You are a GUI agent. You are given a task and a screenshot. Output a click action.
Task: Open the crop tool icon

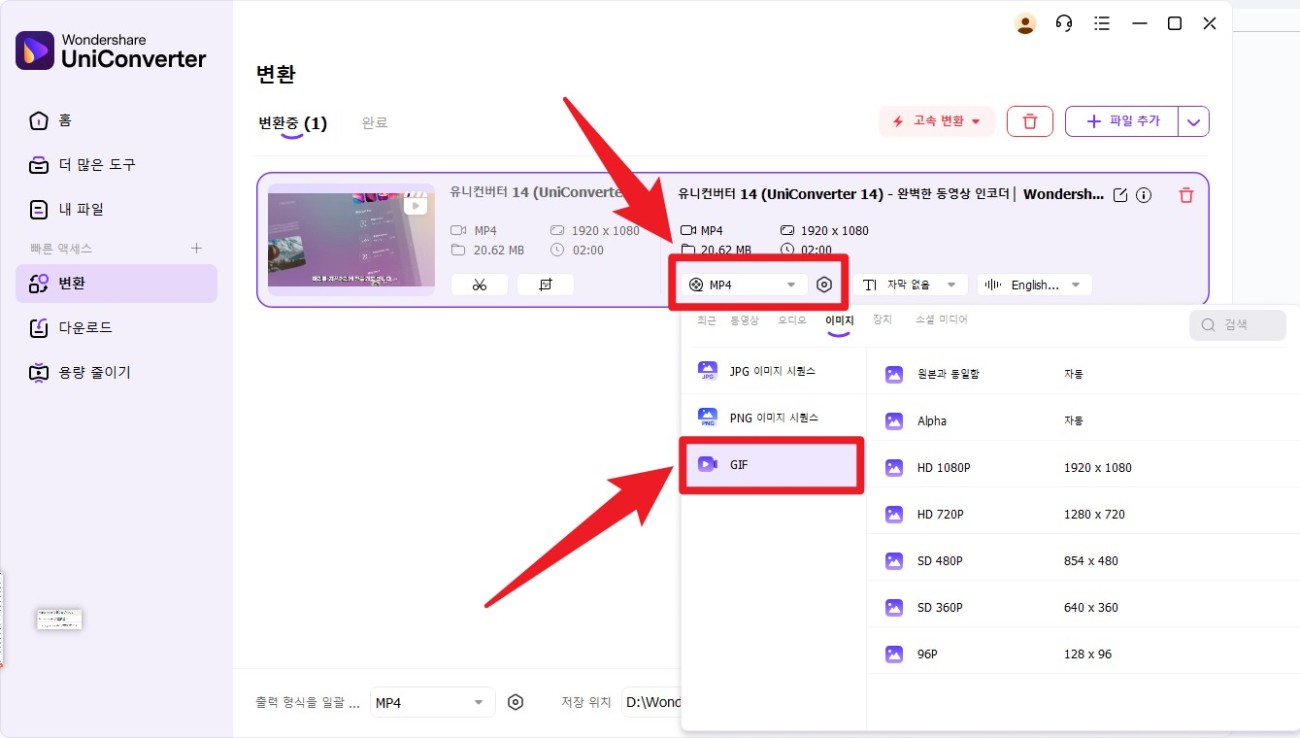[x=545, y=284]
